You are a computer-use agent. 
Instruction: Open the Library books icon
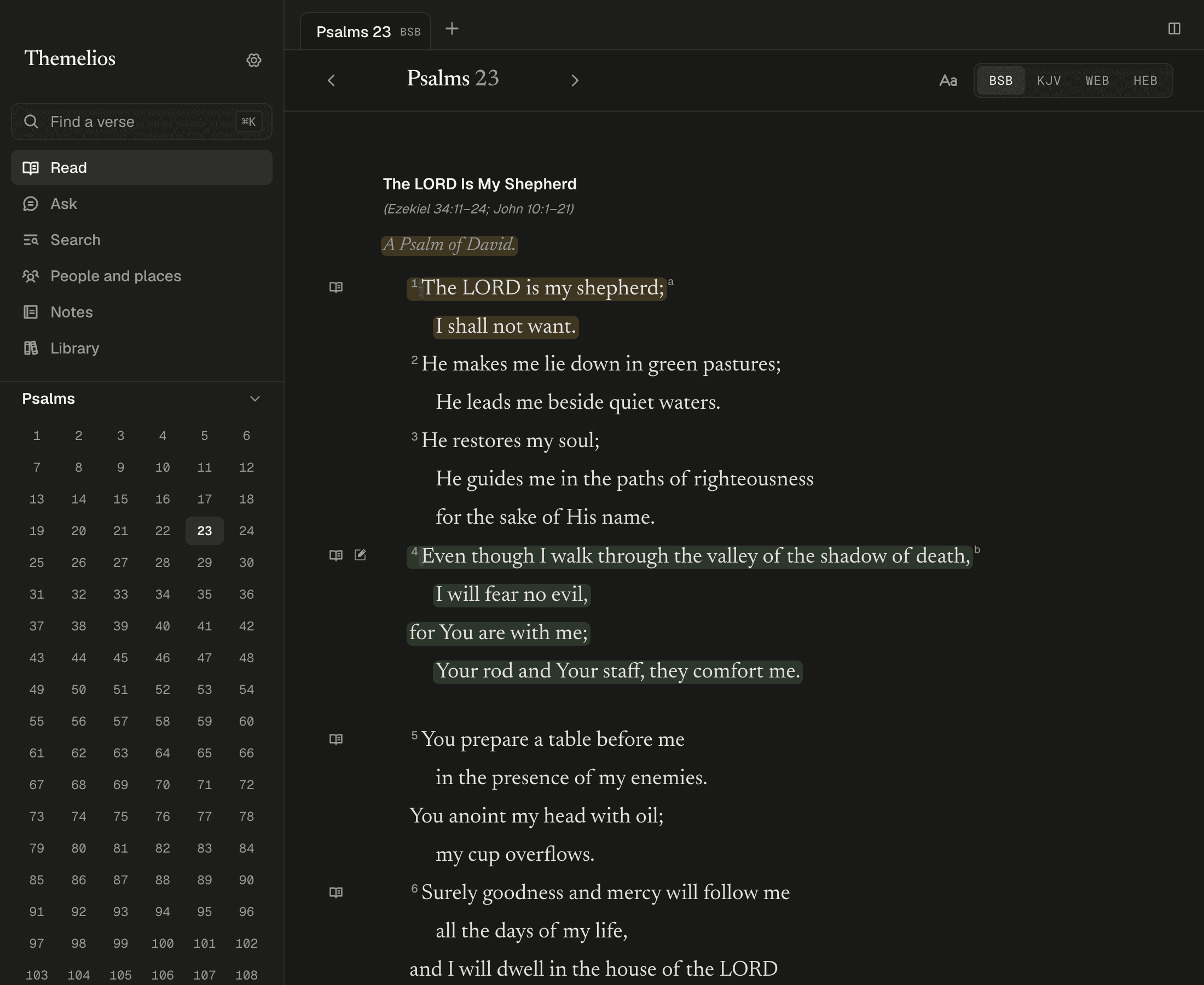31,348
